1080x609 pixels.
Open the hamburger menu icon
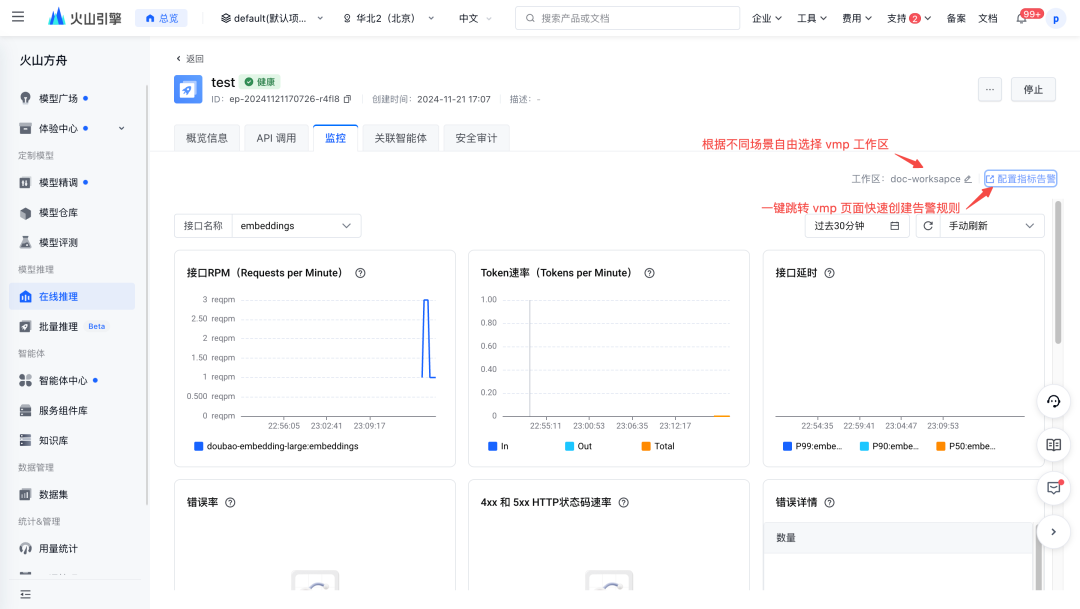[x=18, y=17]
